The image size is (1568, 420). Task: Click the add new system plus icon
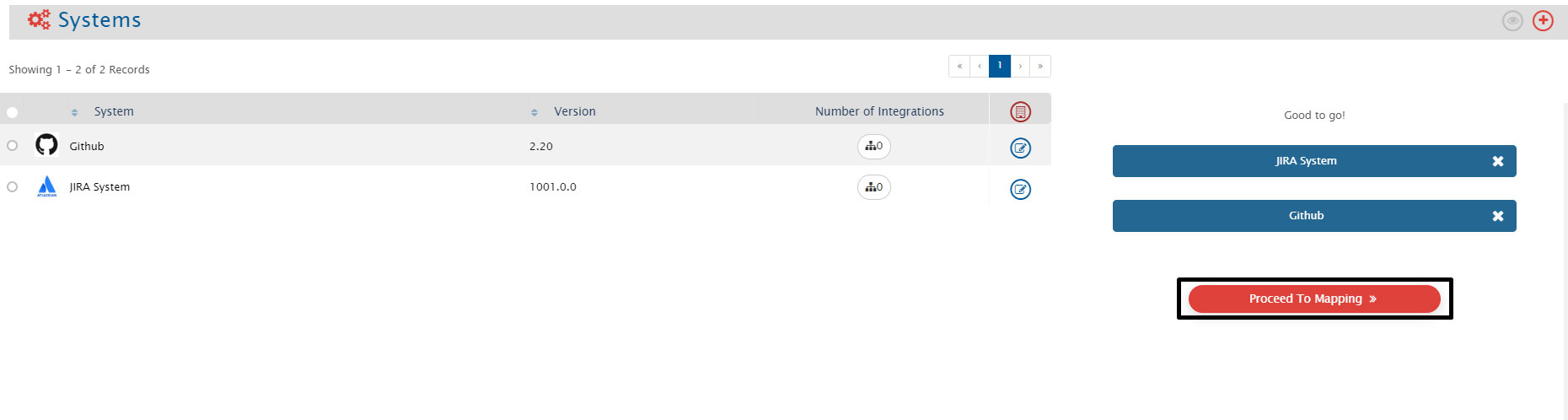click(1543, 21)
